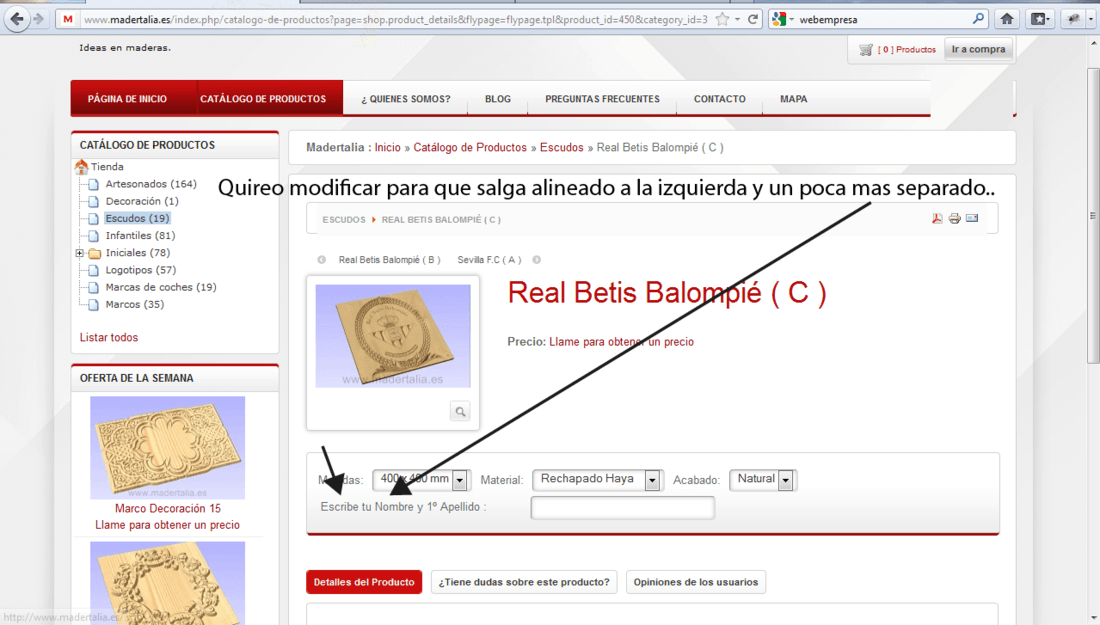Select Iniciales (78) category

pyautogui.click(x=138, y=253)
